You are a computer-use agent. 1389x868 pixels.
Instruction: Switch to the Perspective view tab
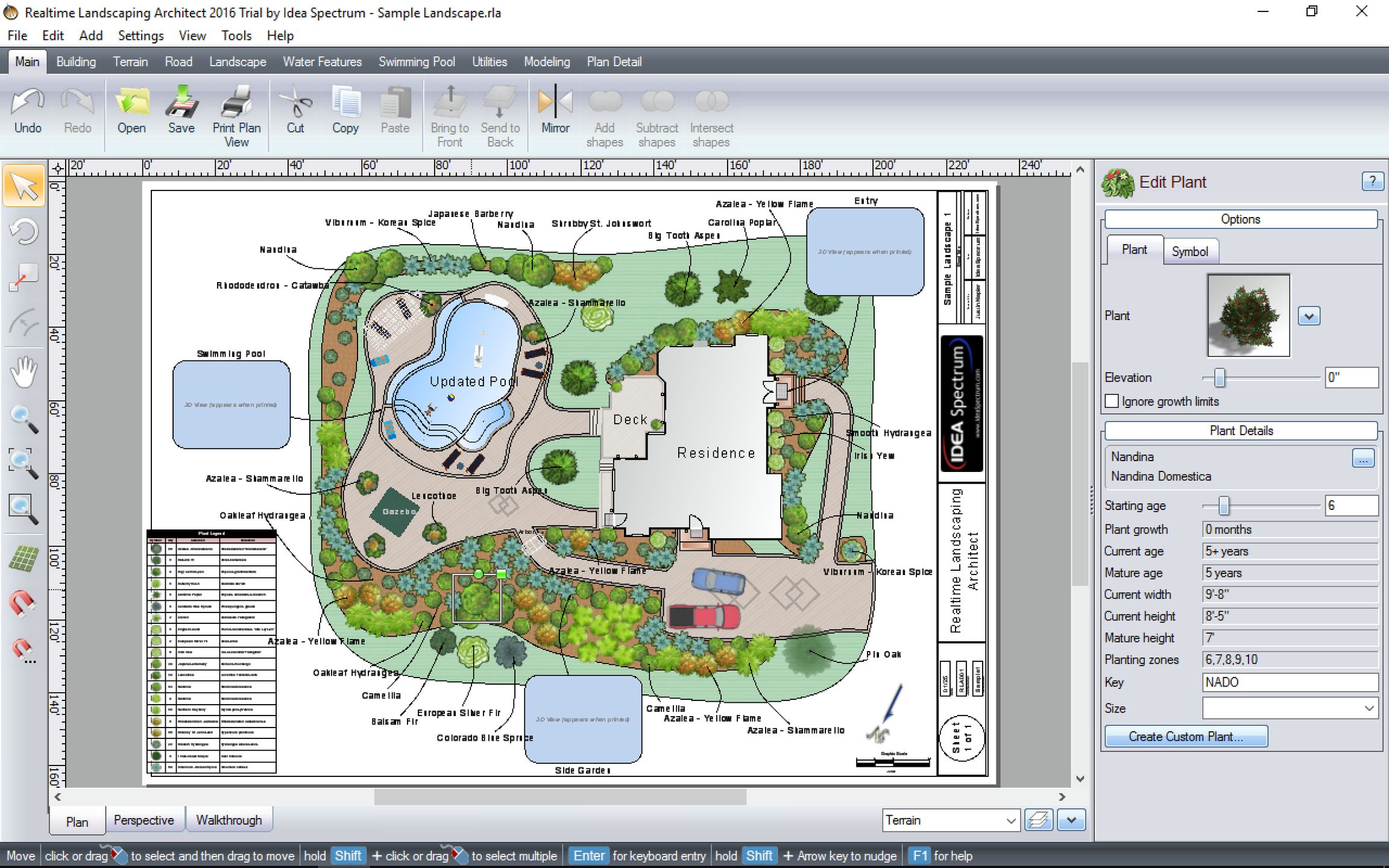(x=143, y=820)
